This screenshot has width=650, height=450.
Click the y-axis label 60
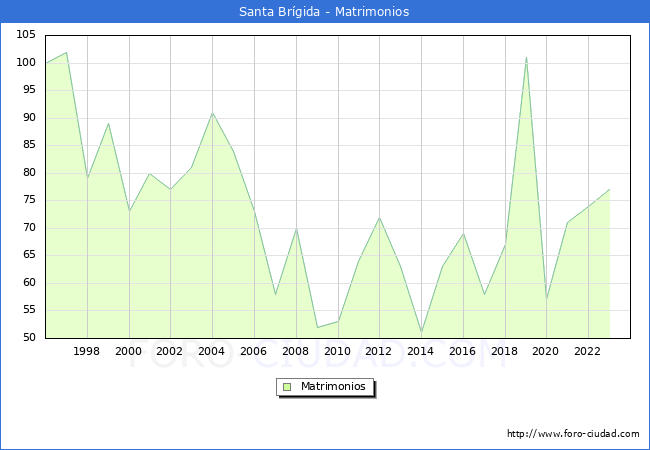pyautogui.click(x=29, y=283)
